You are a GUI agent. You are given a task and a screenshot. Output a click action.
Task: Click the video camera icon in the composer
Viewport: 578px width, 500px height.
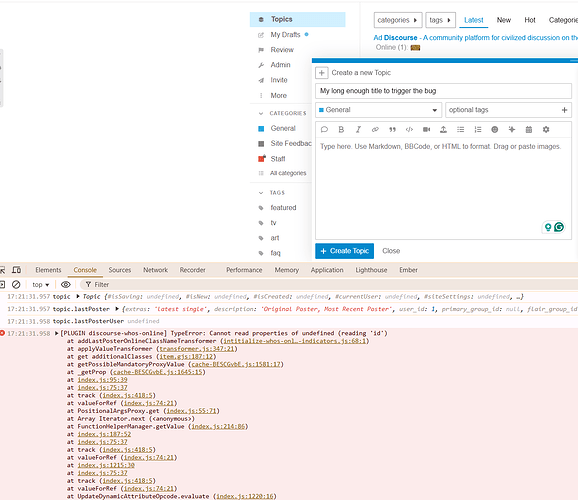[x=426, y=129]
